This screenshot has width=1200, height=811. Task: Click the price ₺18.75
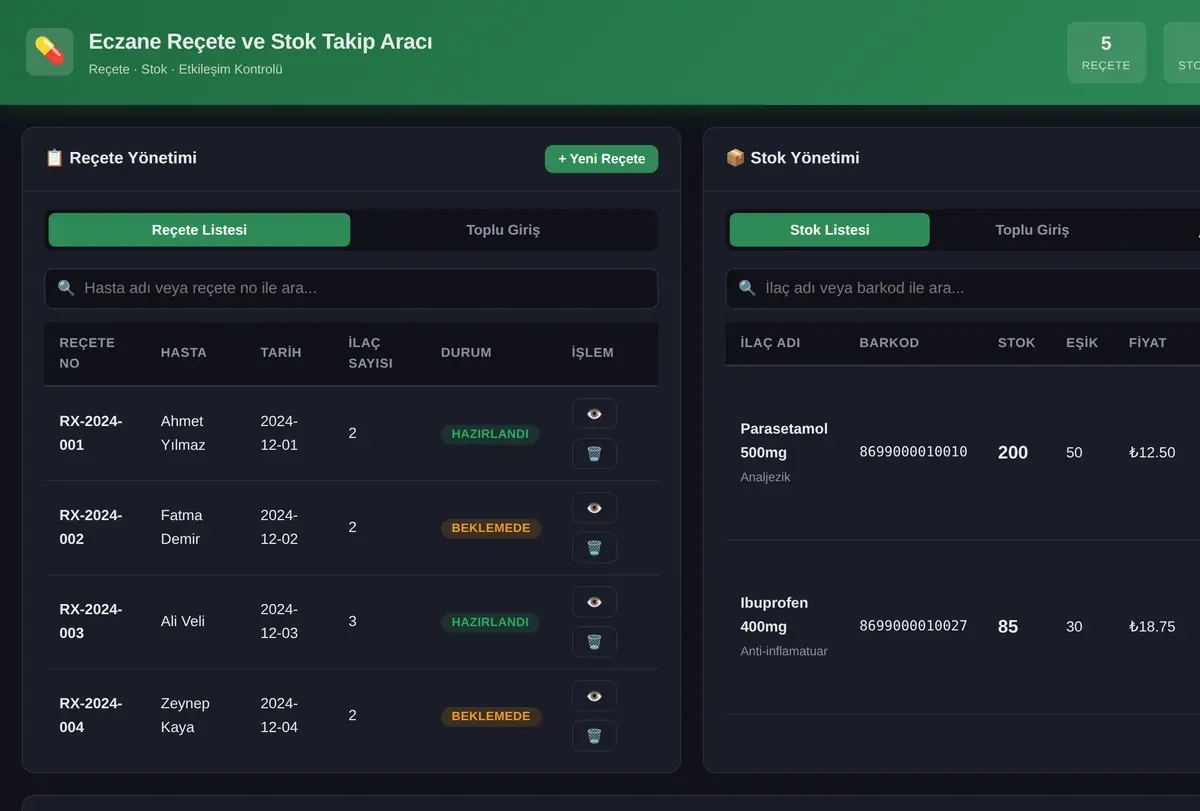[1152, 626]
